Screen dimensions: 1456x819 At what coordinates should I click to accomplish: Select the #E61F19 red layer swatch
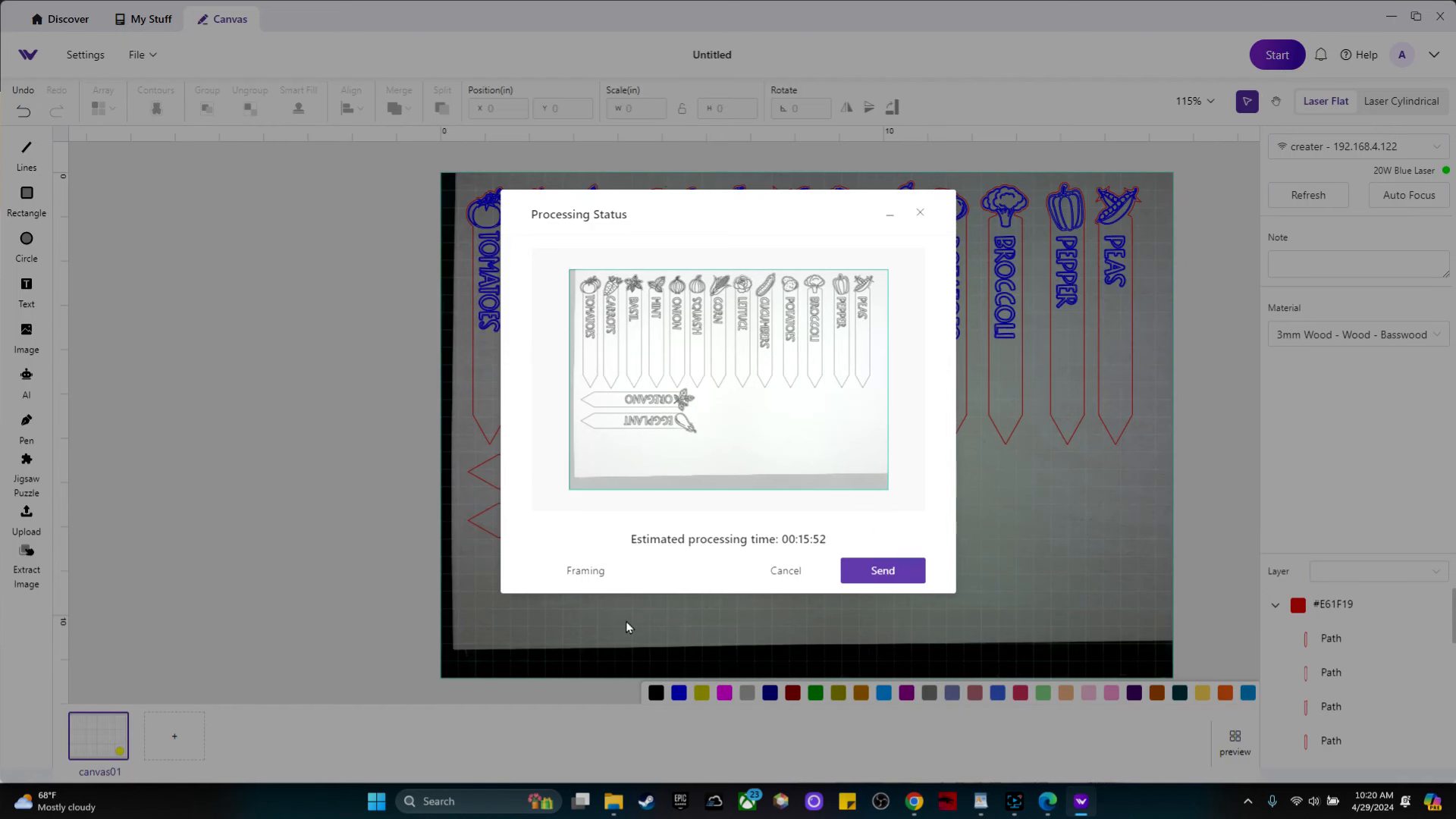1298,605
